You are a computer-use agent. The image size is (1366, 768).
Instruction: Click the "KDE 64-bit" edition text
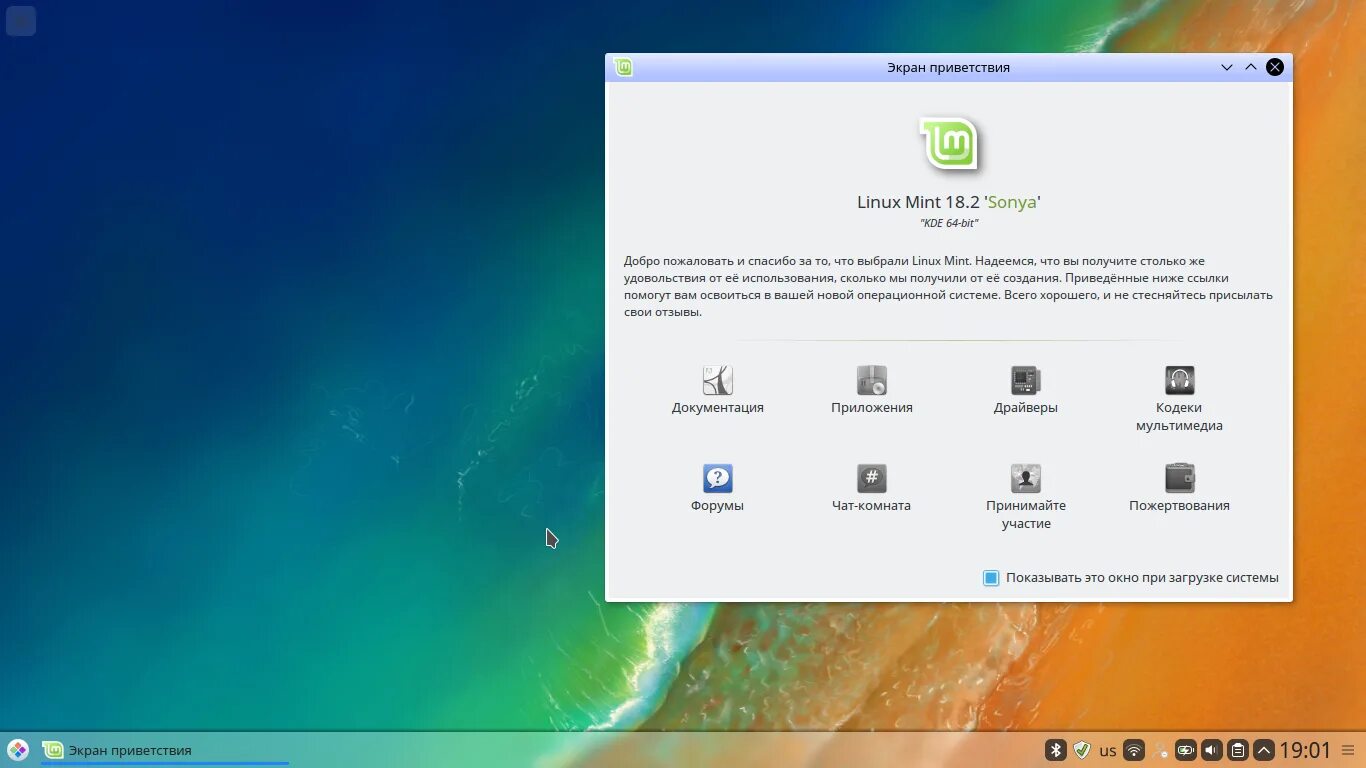[x=949, y=224]
